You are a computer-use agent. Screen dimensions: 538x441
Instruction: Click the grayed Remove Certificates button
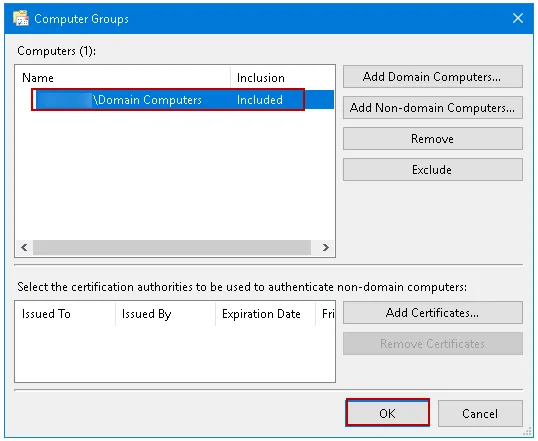coord(433,344)
